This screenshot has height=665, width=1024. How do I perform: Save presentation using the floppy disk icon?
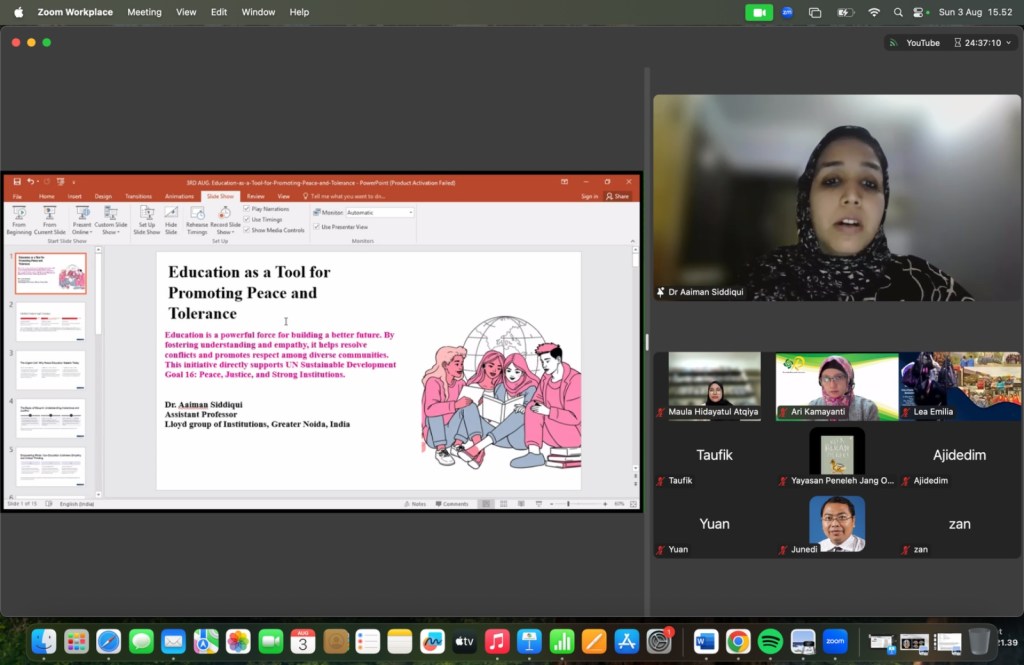[x=17, y=182]
